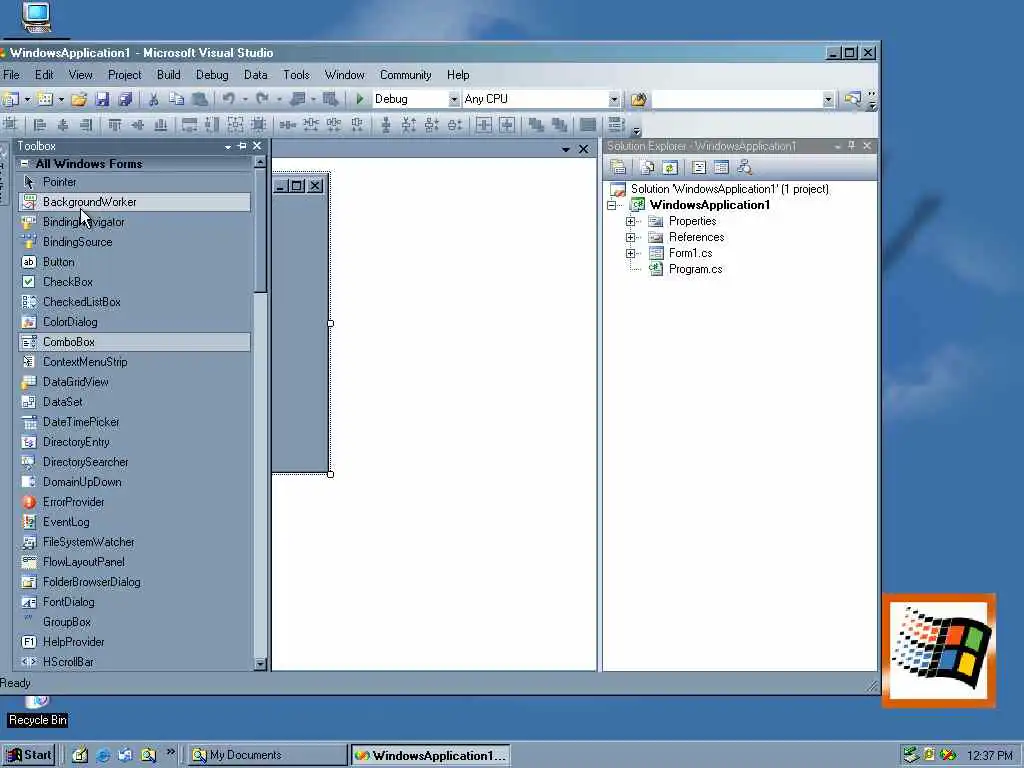Collapse the All Windows Forms category

click(x=24, y=164)
